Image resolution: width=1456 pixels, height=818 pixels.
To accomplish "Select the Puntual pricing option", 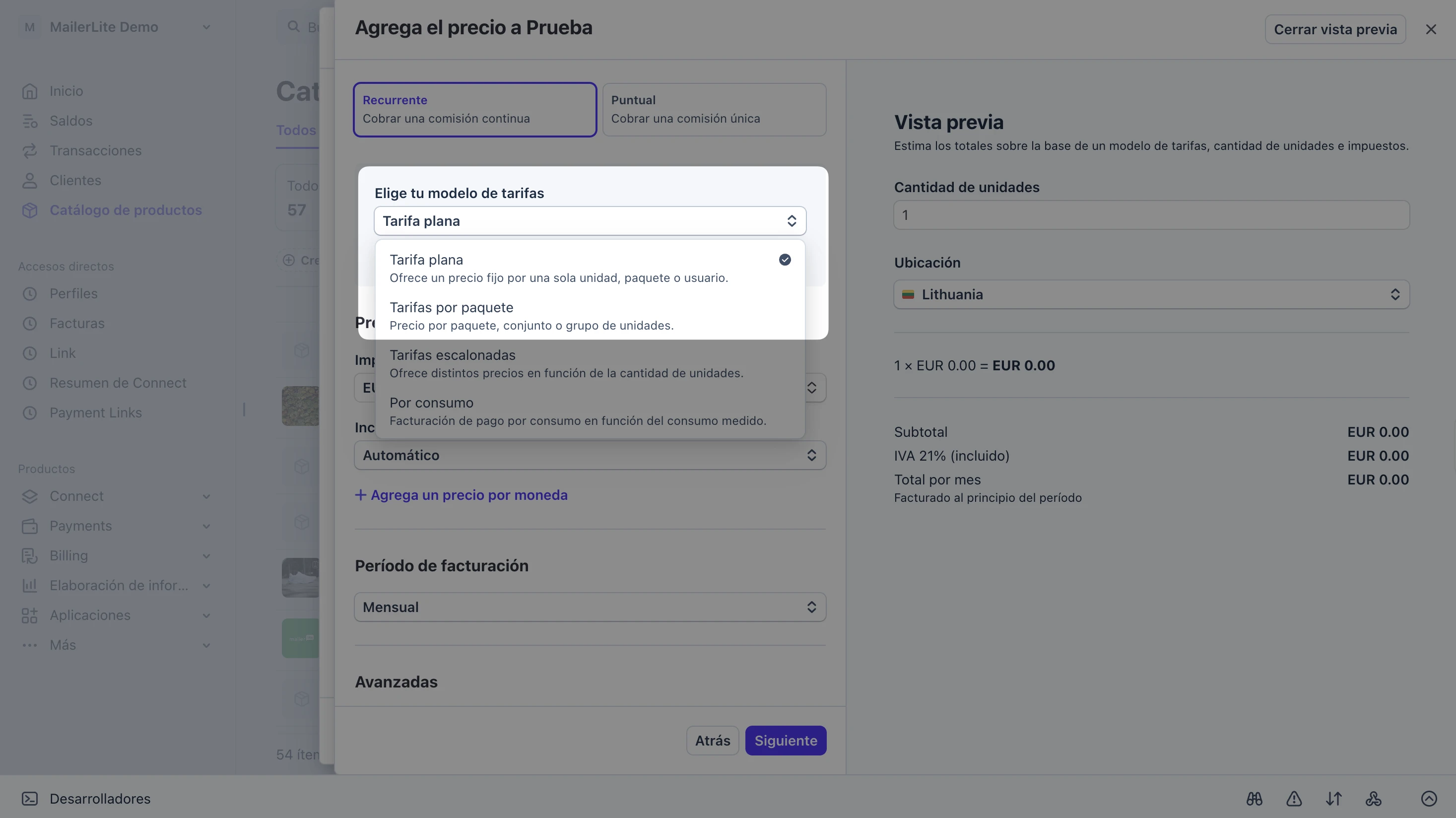I will click(x=714, y=109).
